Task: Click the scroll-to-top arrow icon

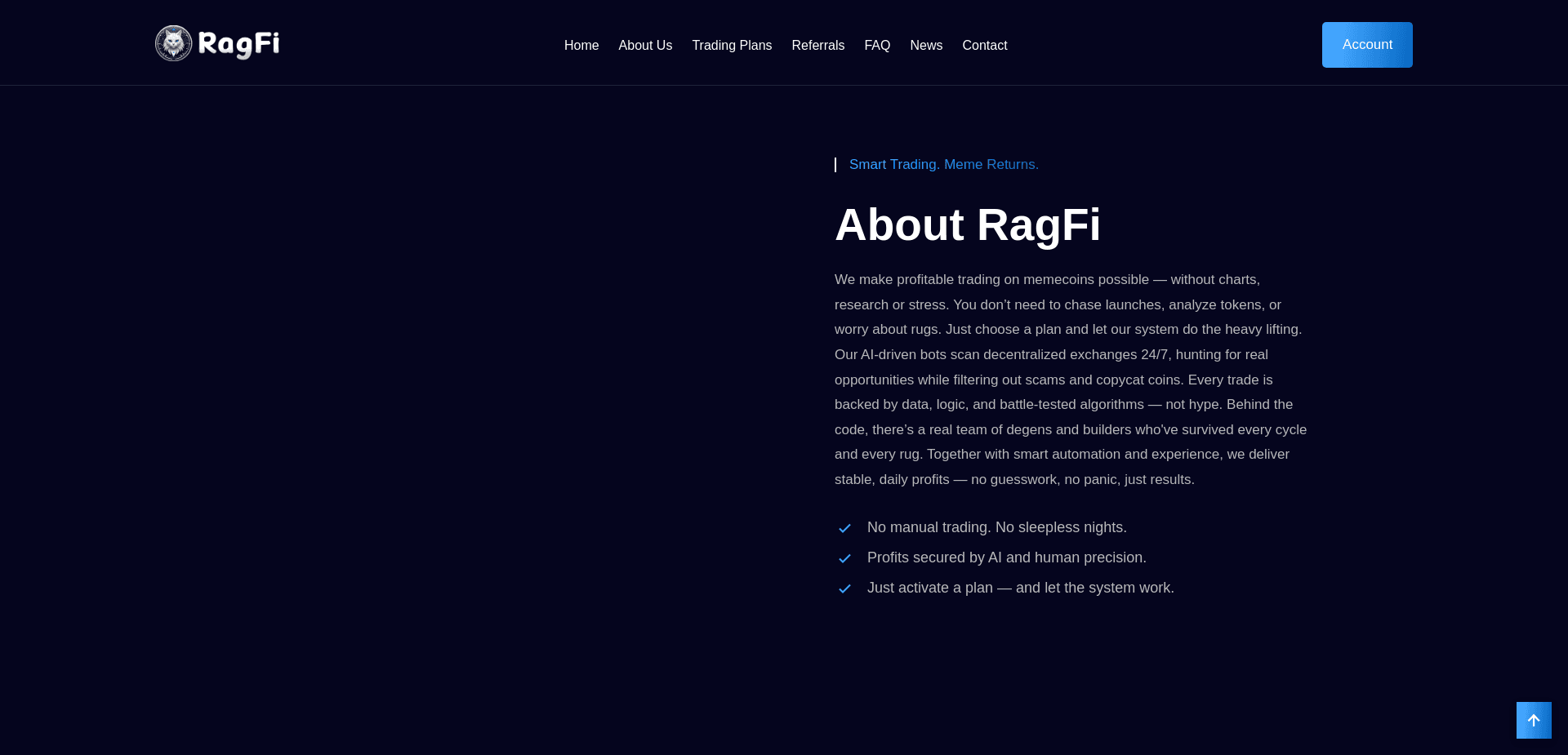Action: click(x=1534, y=720)
